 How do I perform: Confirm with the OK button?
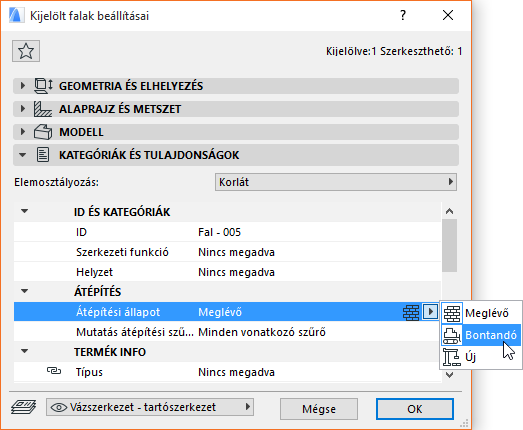pyautogui.click(x=415, y=409)
